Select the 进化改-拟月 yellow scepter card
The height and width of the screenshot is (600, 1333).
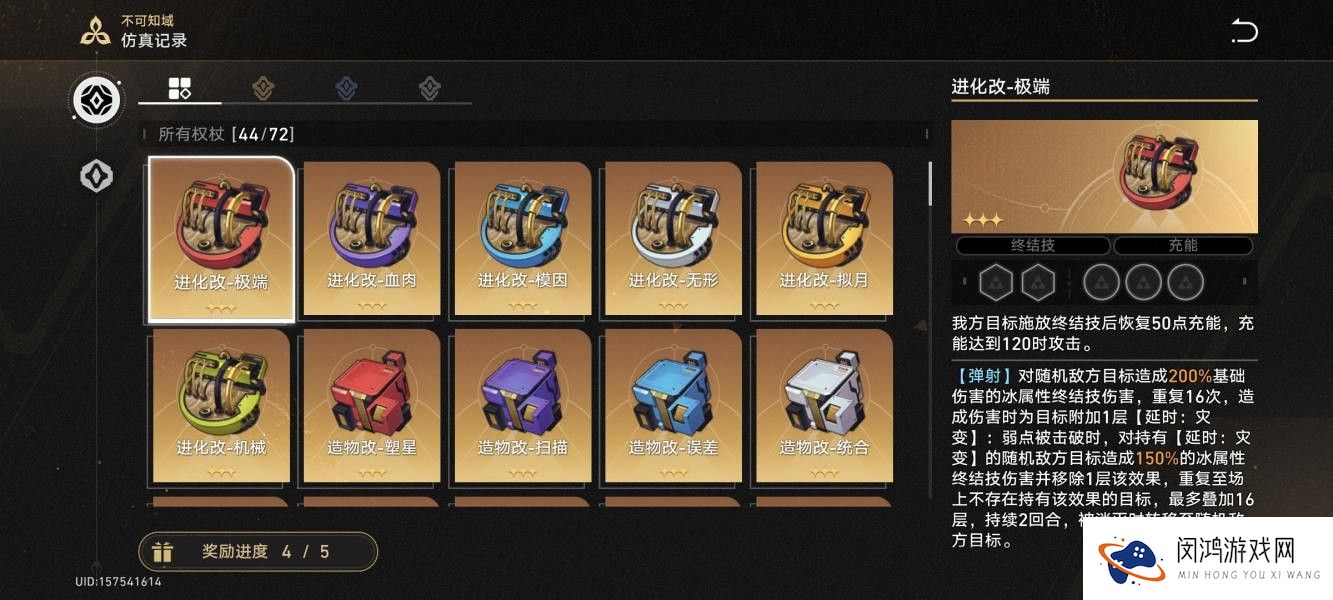pos(825,239)
